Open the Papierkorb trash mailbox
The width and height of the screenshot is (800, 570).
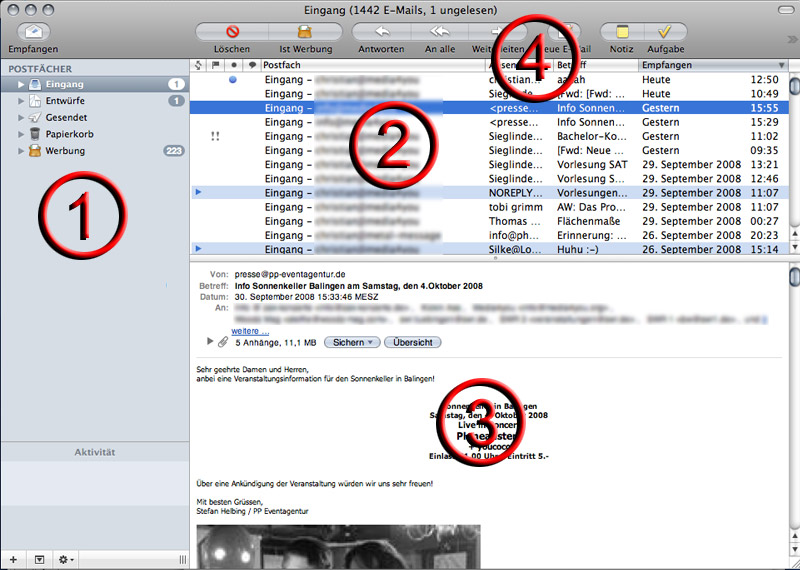coord(68,134)
